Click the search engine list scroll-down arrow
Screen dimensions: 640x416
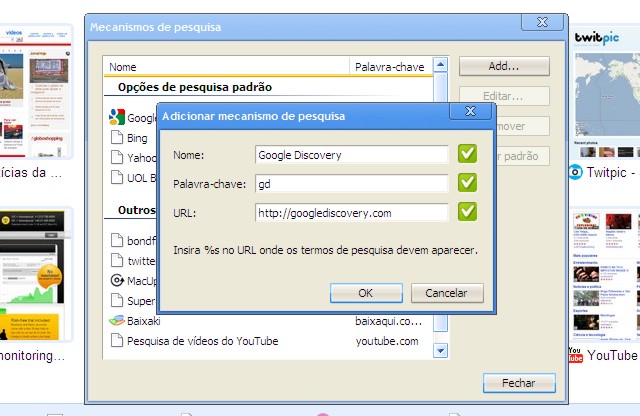click(x=440, y=350)
